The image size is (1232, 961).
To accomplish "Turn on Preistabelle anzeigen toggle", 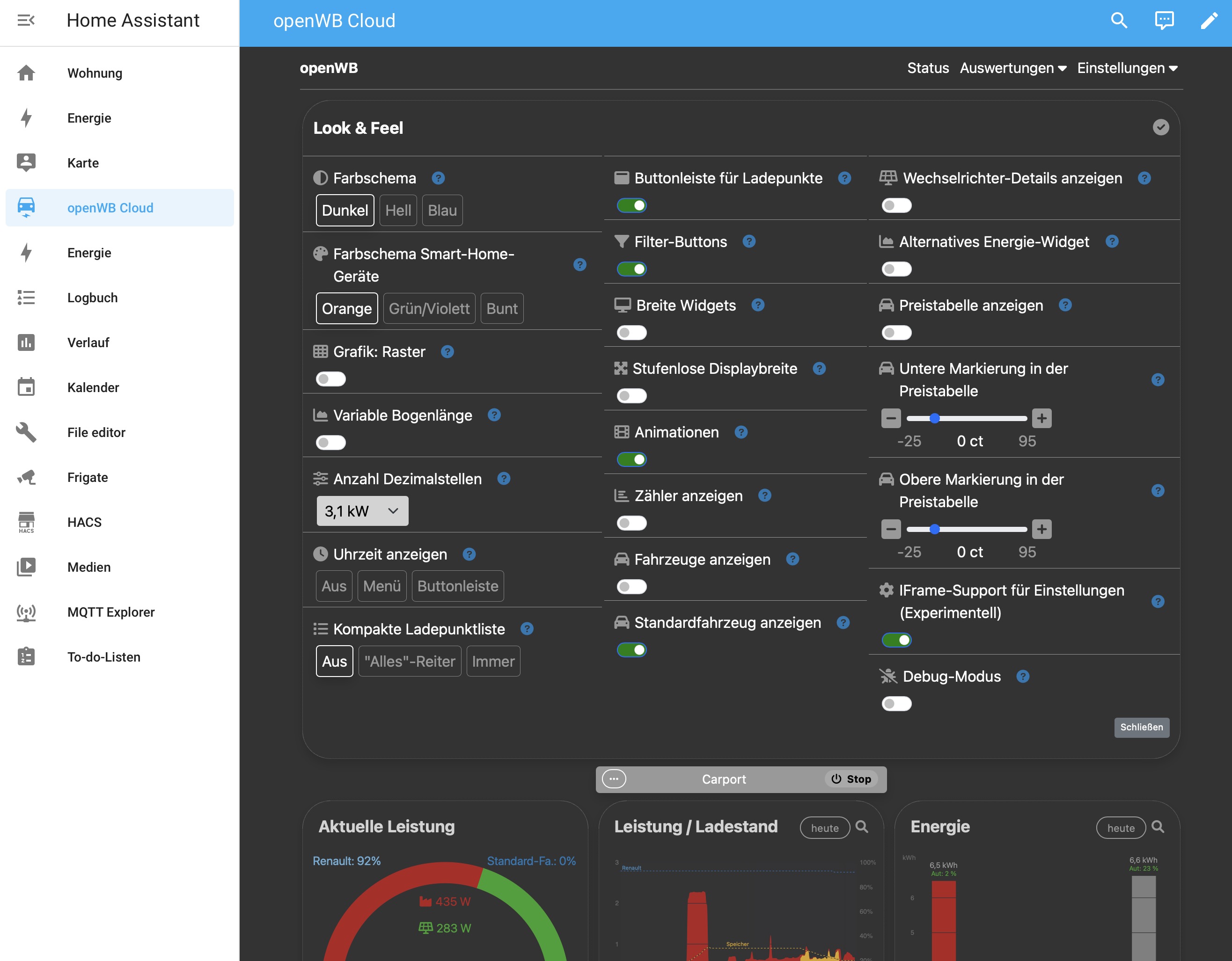I will click(x=896, y=333).
